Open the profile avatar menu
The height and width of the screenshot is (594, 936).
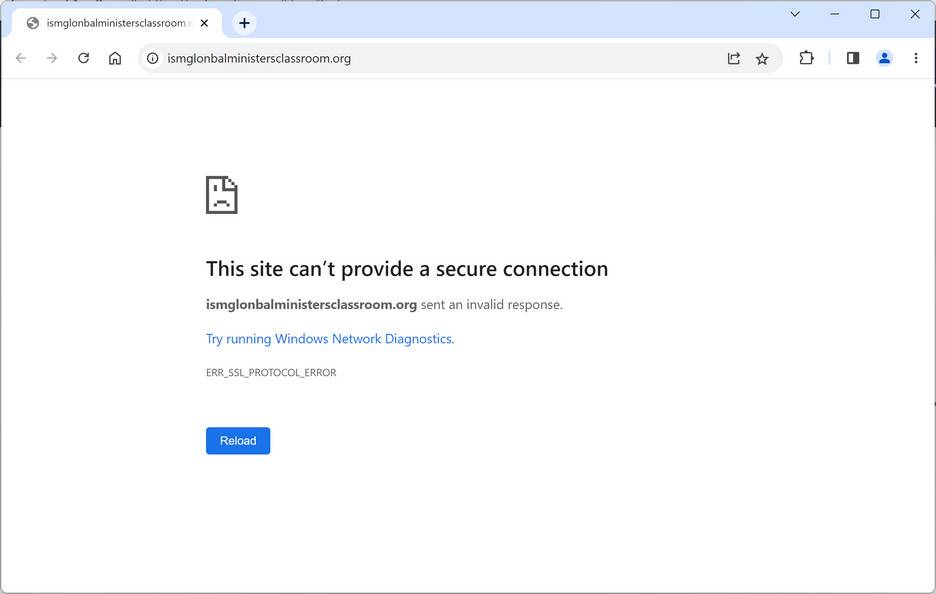(884, 58)
